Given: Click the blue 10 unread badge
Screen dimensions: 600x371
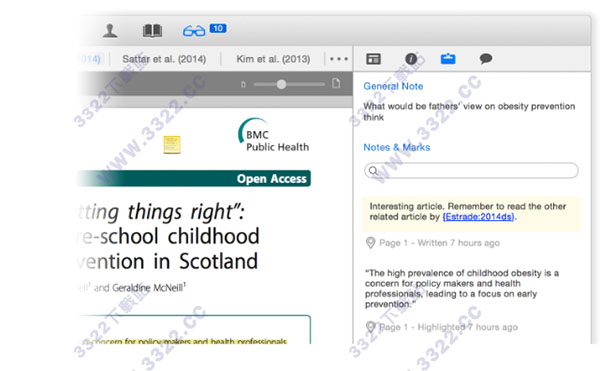Looking at the screenshot, I should (x=218, y=28).
